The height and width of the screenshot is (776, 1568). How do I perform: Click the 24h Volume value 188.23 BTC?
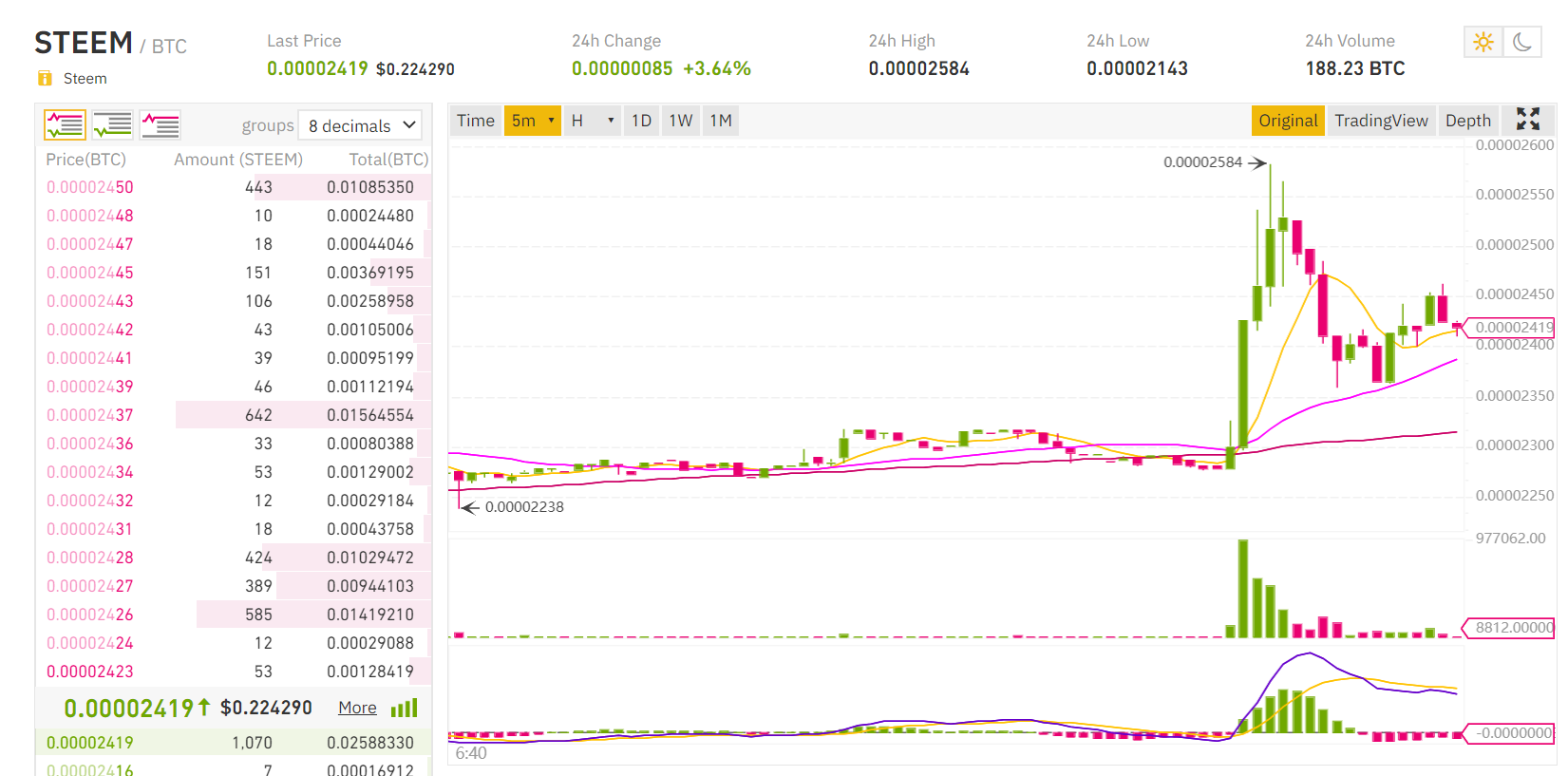pos(1355,68)
